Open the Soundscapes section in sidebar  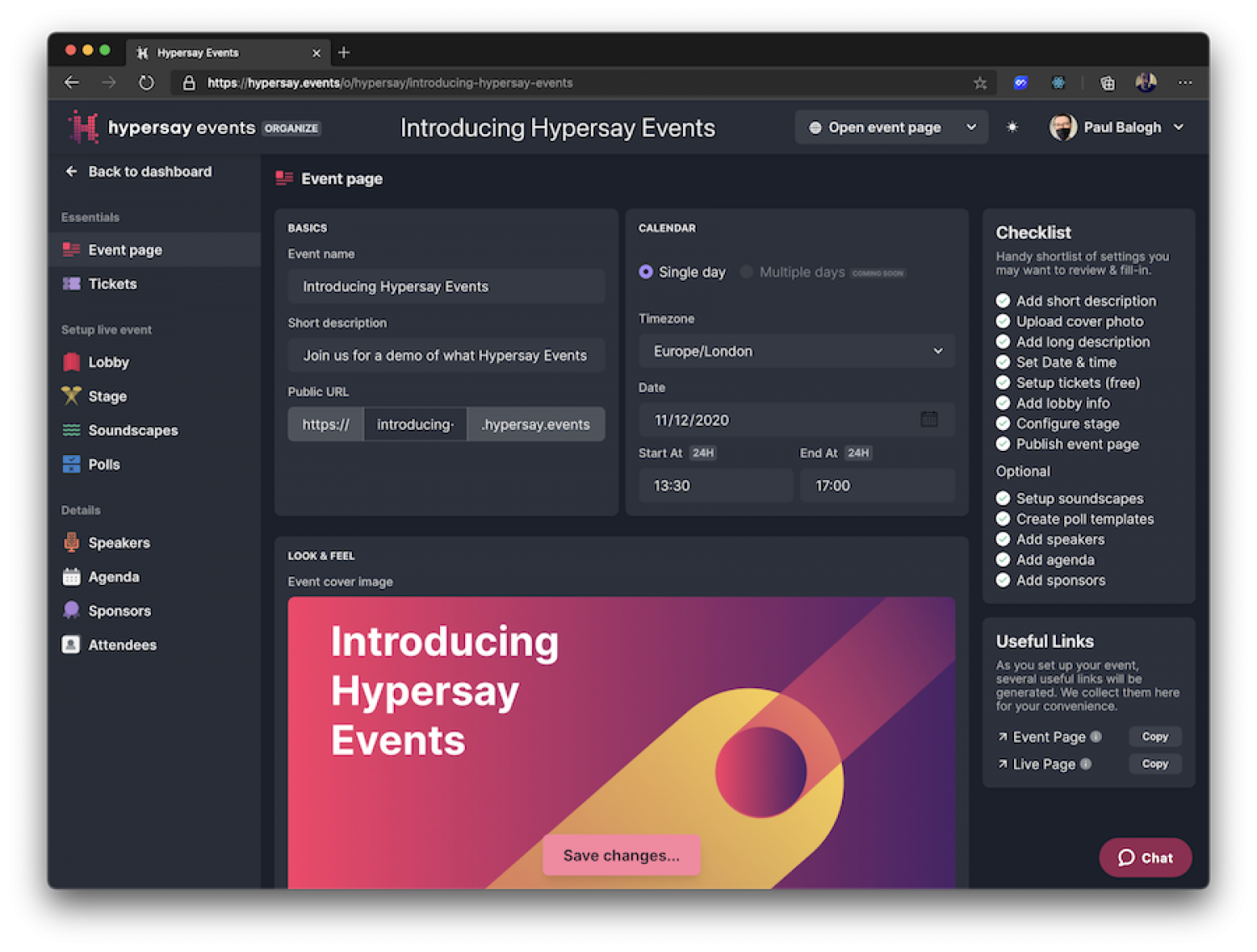click(x=132, y=431)
